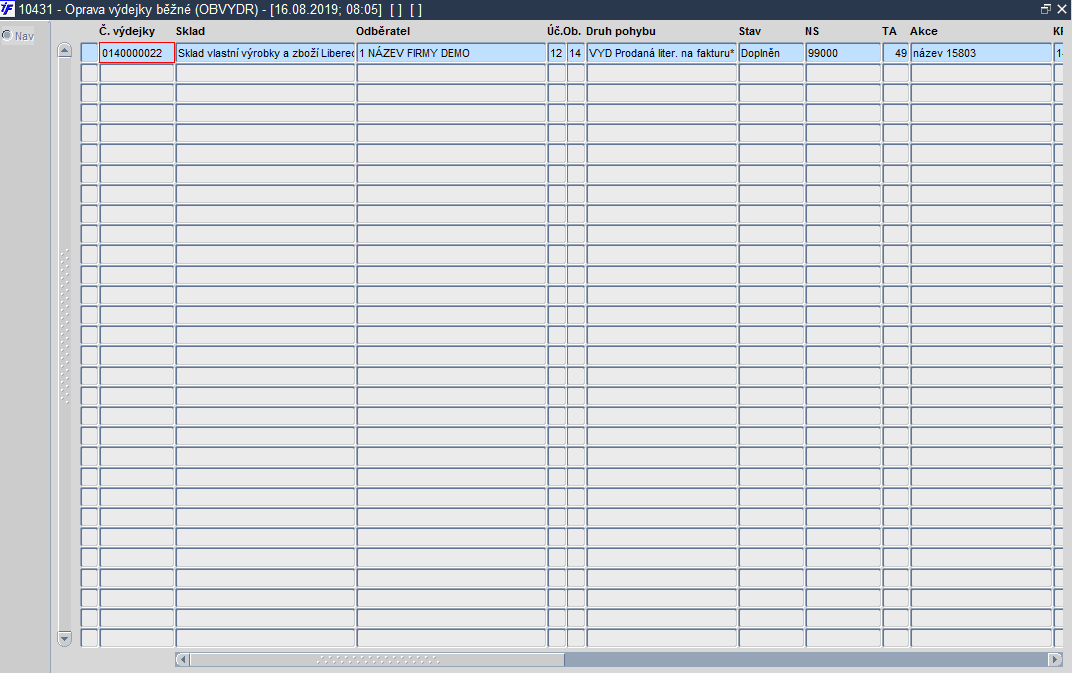Click the vertical scroll up arrow
This screenshot has height=673, width=1072.
point(64,50)
